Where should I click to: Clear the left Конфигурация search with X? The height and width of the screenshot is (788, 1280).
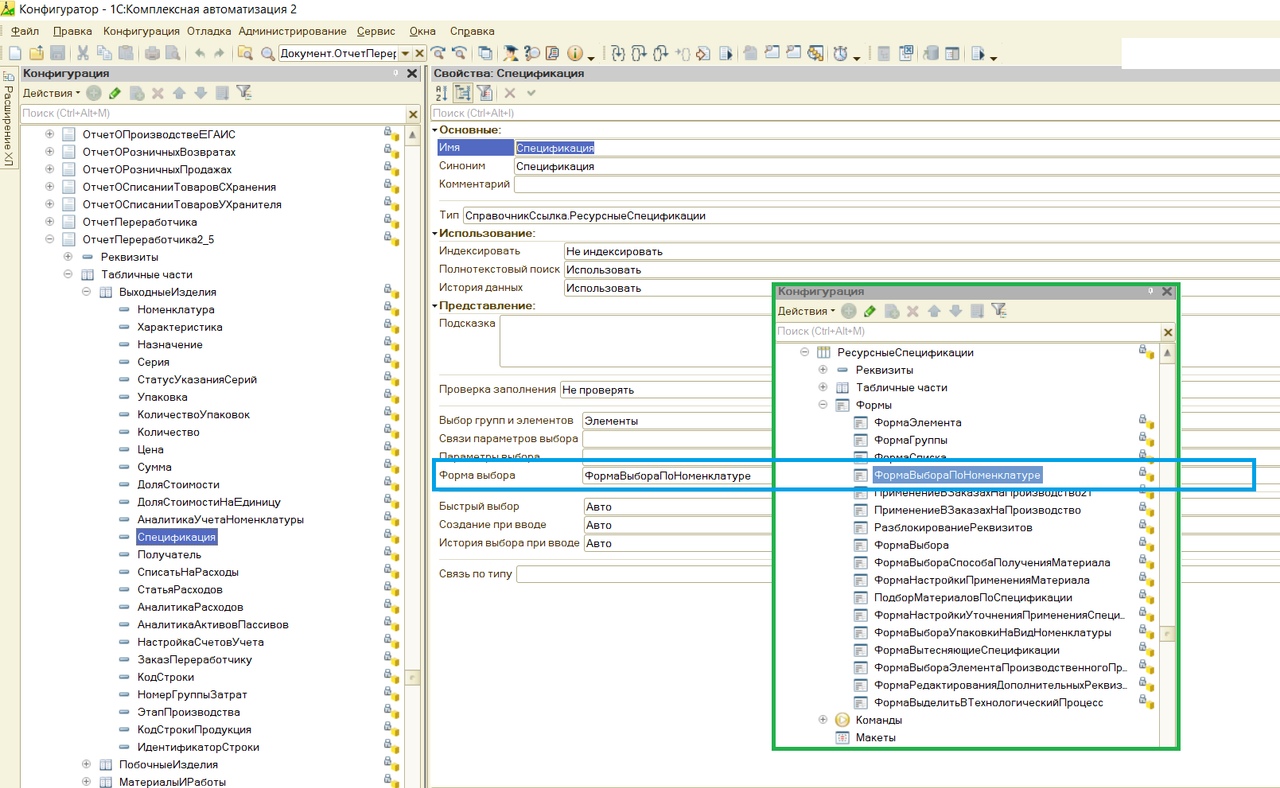(x=413, y=114)
